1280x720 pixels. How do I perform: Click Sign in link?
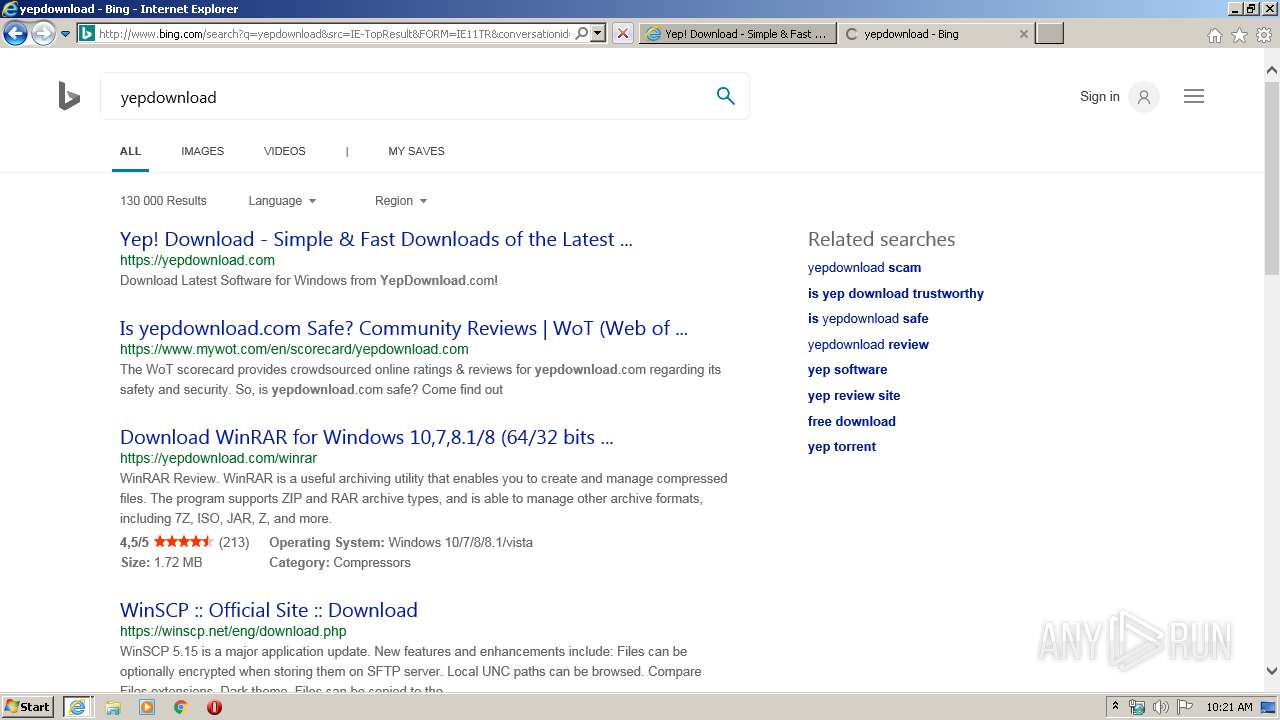pos(1099,97)
